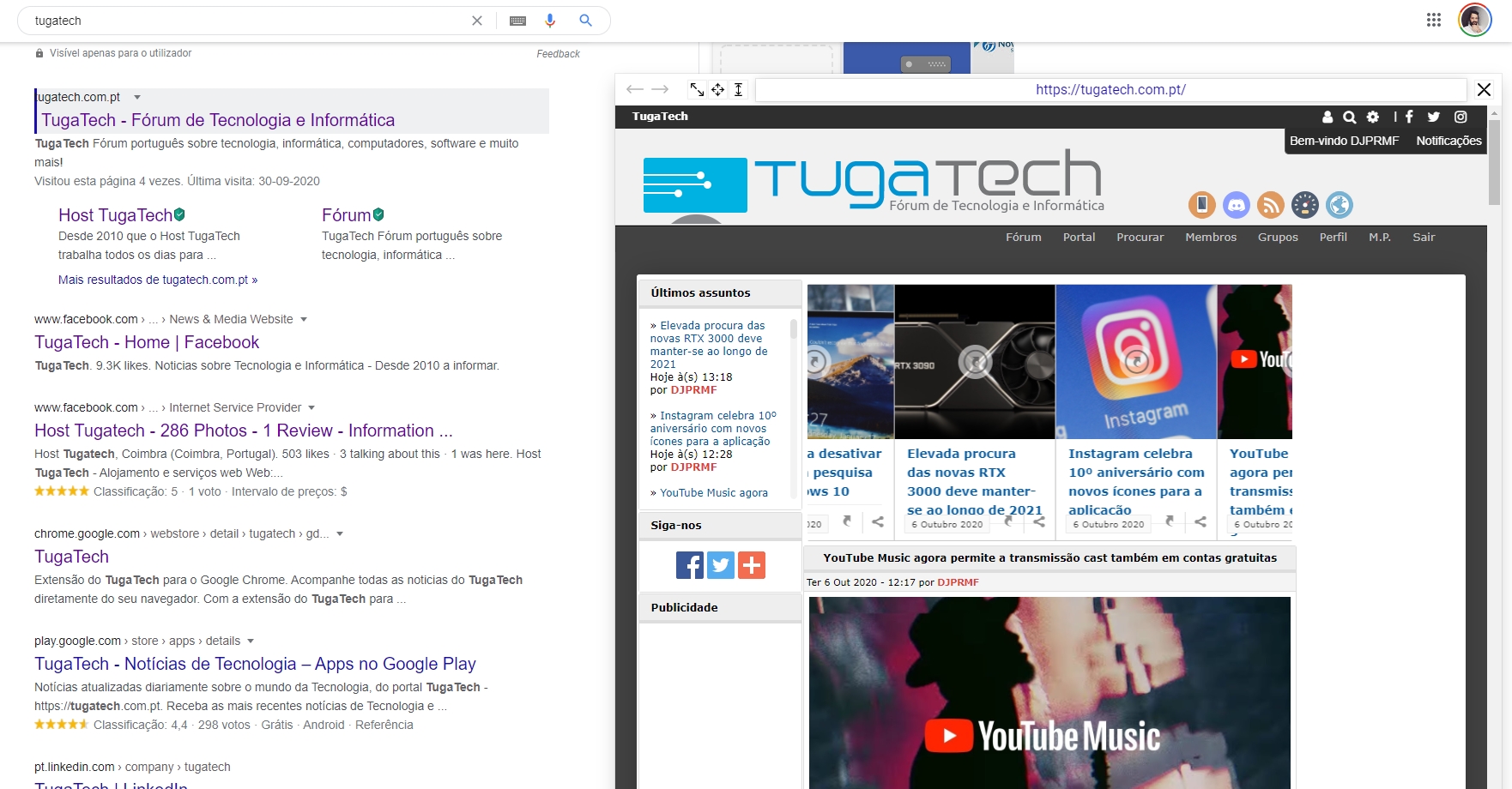Click the RTX 3090 thumbnail in carousel
This screenshot has height=789, width=1512.
pos(975,362)
